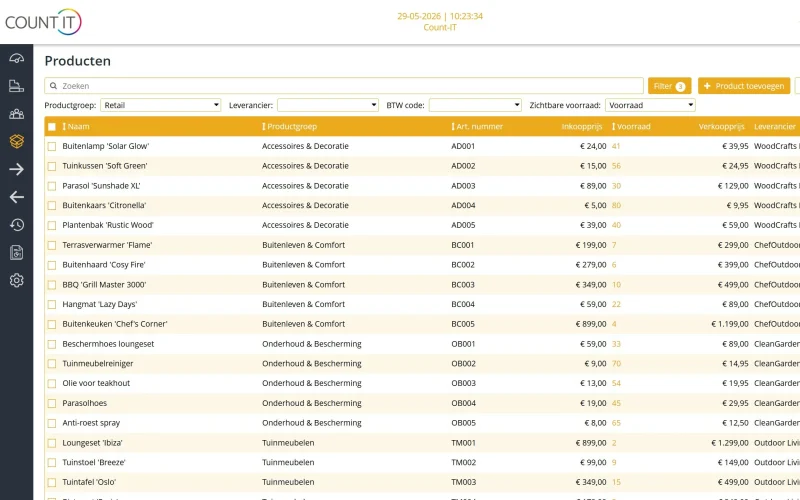Click stock value 41 for Buitenlamp
This screenshot has height=500, width=800.
click(616, 146)
